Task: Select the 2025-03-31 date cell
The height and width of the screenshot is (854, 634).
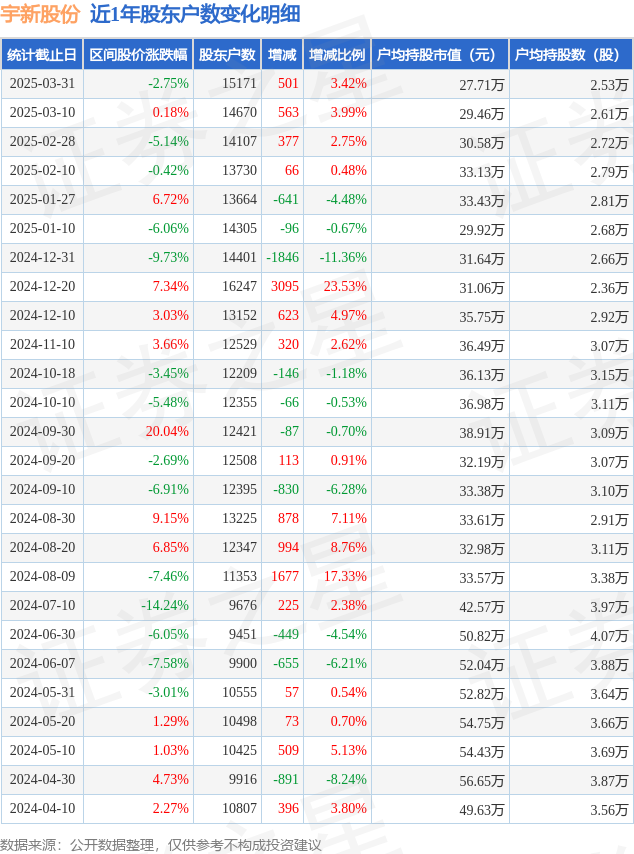Action: pyautogui.click(x=42, y=83)
